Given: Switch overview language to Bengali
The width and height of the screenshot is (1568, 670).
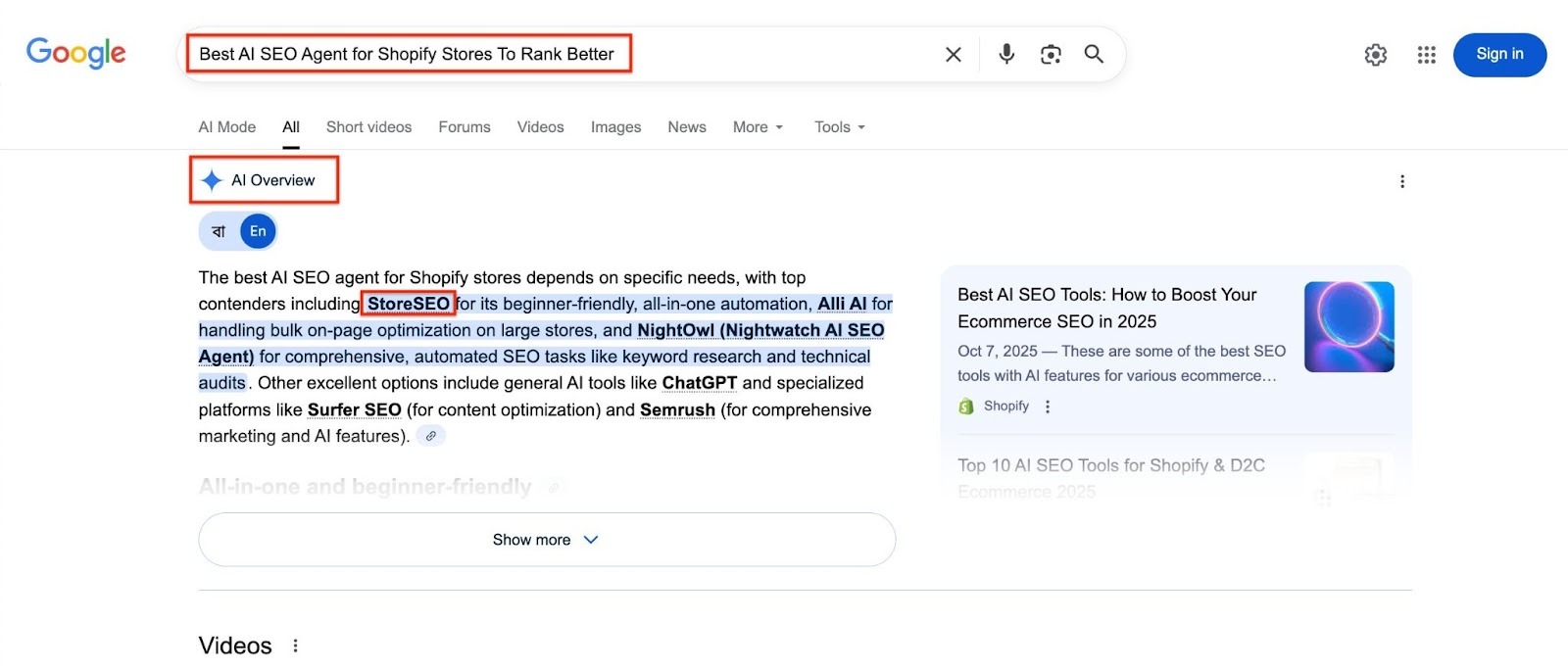Looking at the screenshot, I should 220,231.
